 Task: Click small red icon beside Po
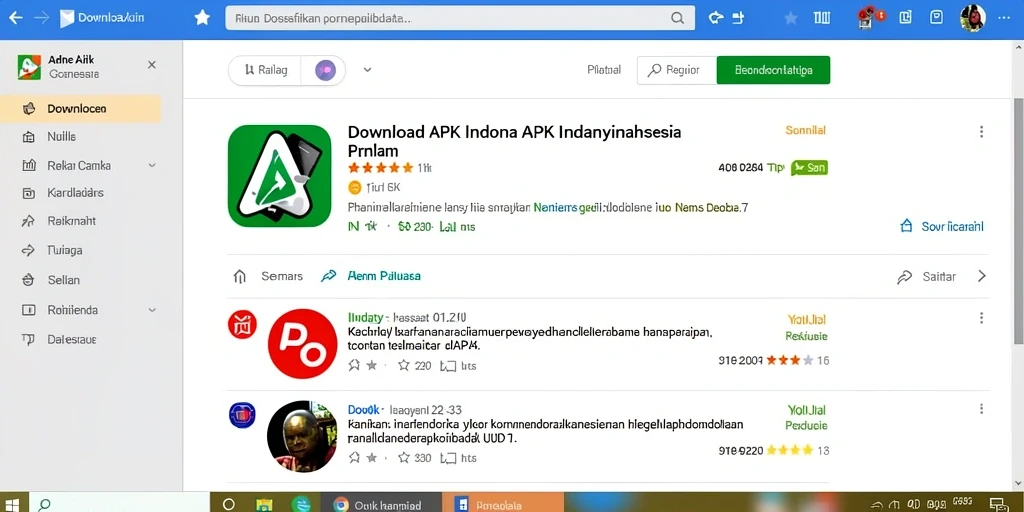[242, 325]
